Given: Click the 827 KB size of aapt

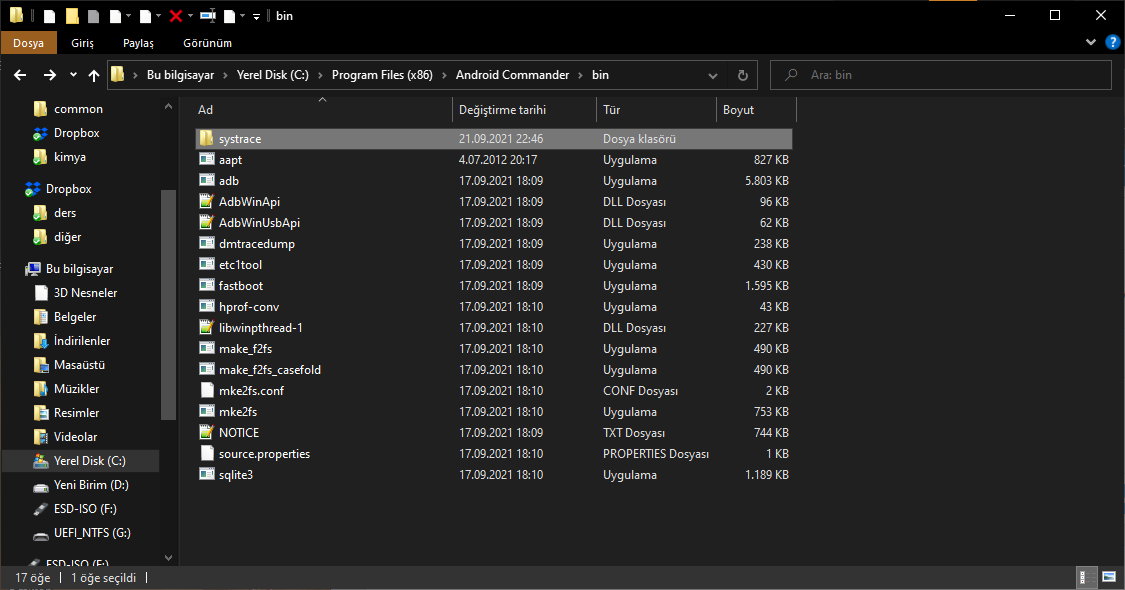Looking at the screenshot, I should point(771,159).
